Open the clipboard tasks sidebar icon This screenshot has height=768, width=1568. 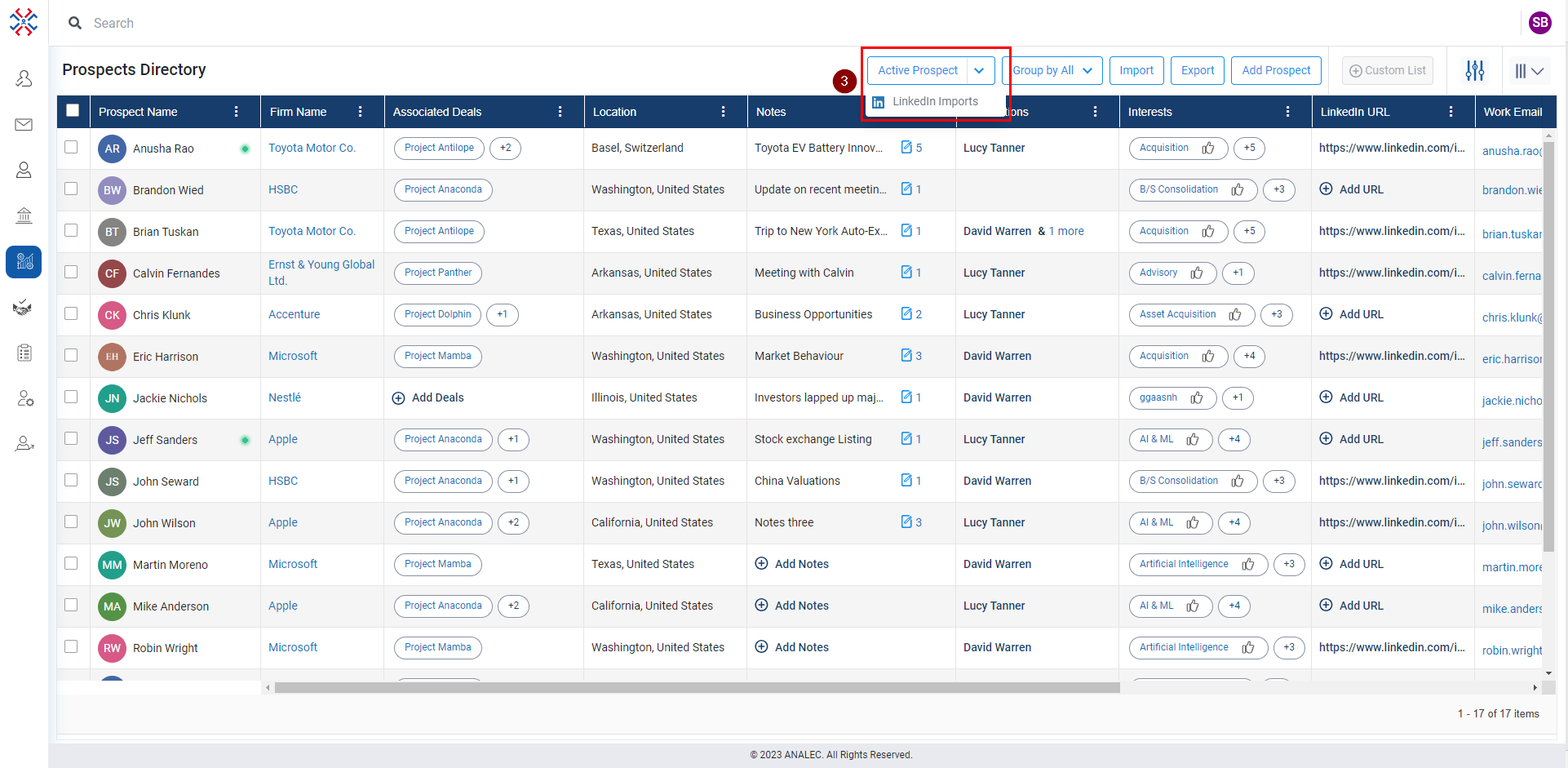(x=24, y=353)
